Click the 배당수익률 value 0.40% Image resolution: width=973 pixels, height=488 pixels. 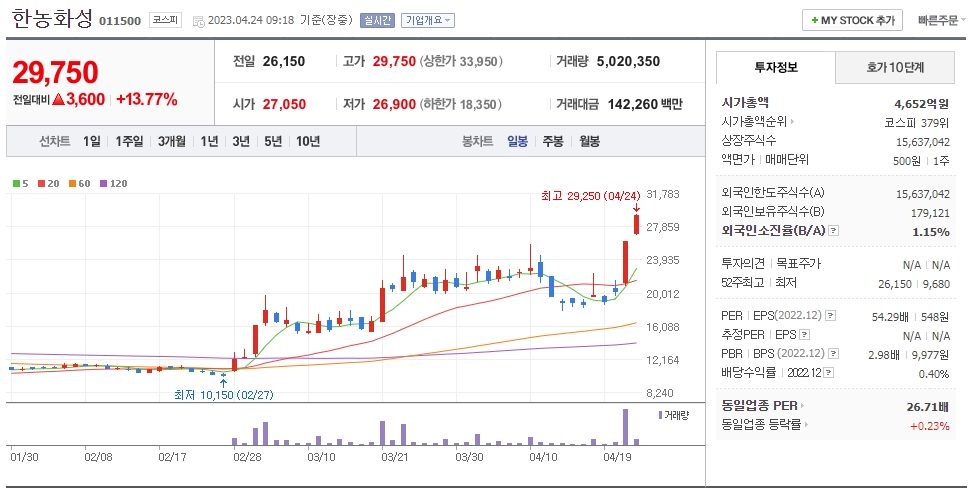[934, 374]
